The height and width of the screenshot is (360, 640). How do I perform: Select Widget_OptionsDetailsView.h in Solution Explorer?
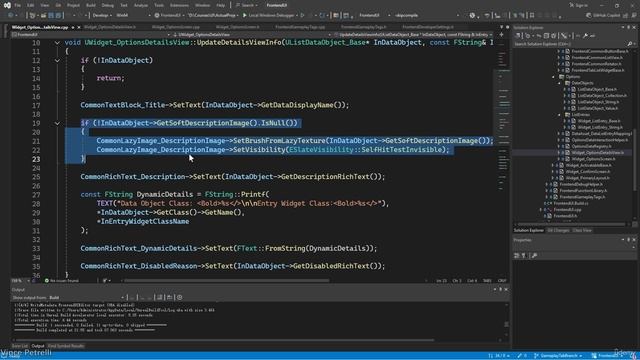[x=598, y=152]
